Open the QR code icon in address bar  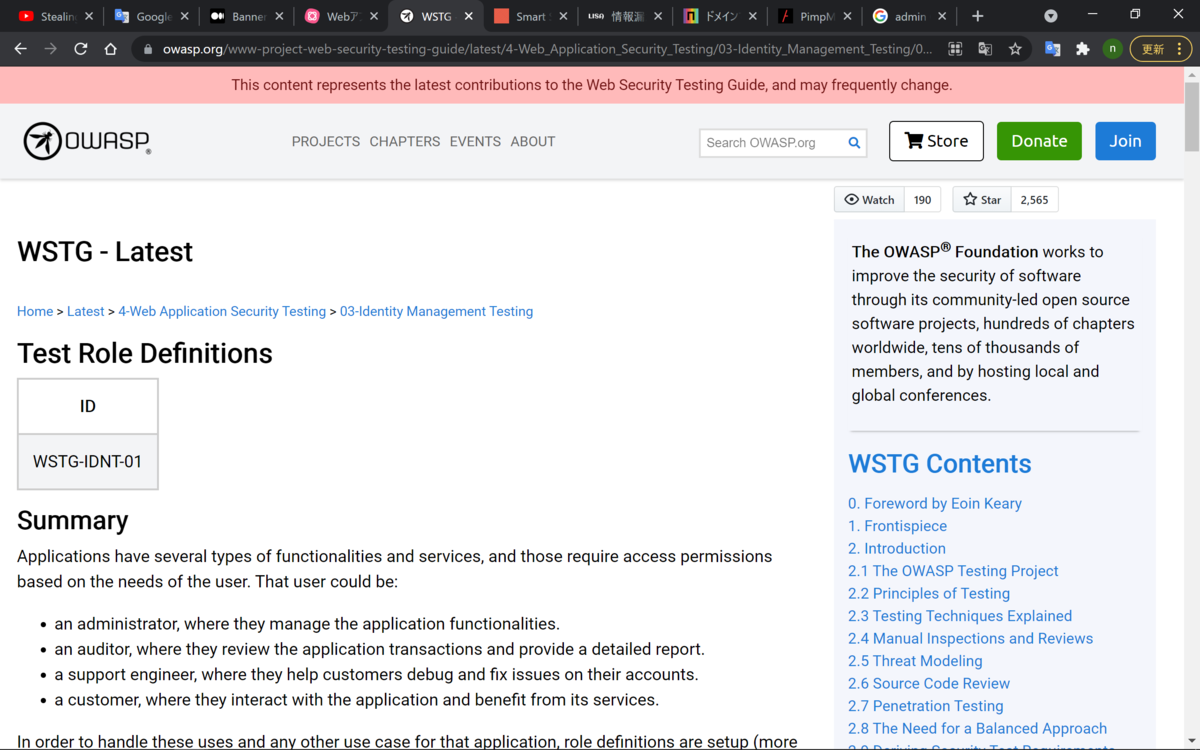pyautogui.click(x=955, y=48)
